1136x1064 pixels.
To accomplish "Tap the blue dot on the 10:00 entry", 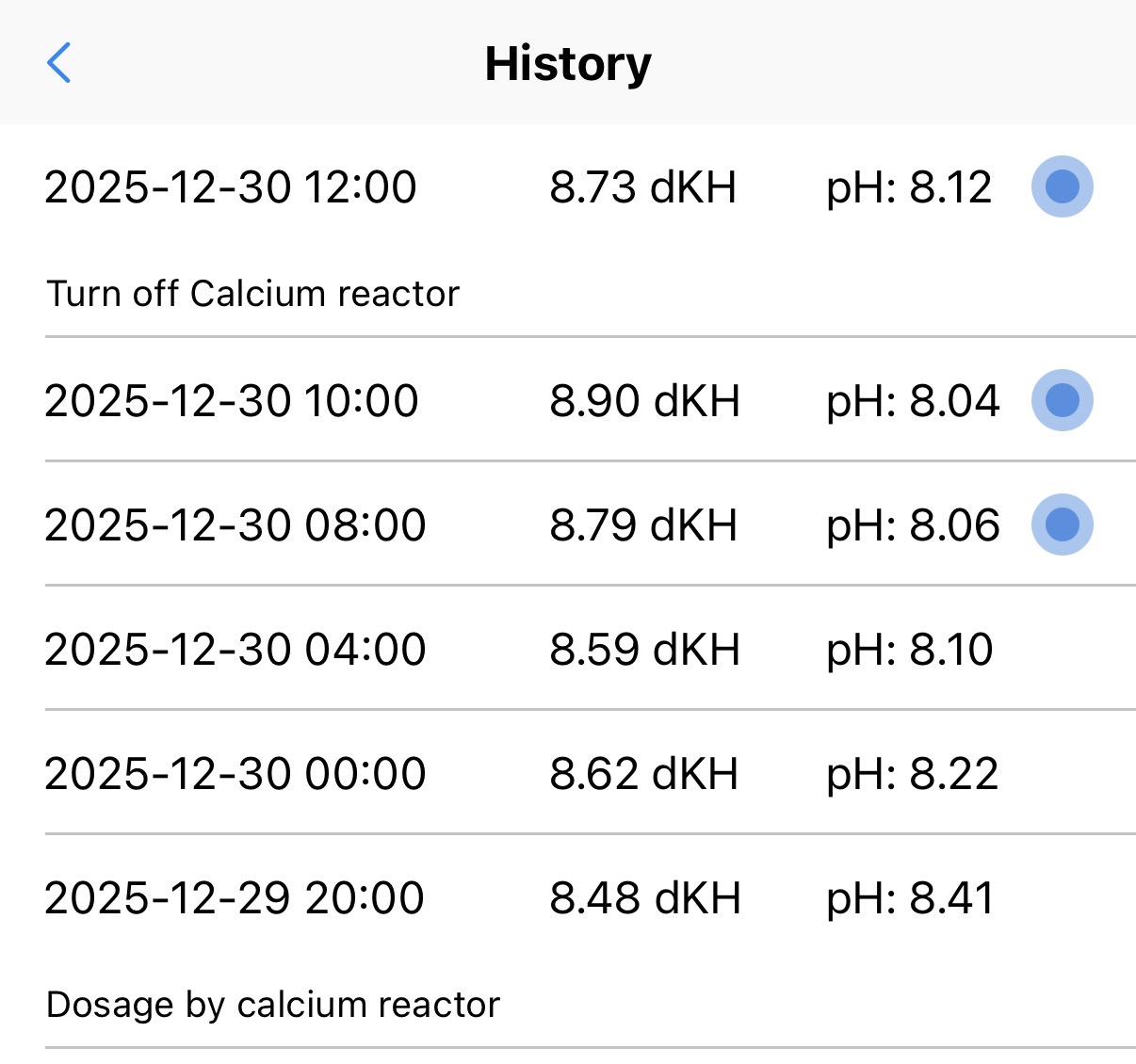I will 1062,400.
